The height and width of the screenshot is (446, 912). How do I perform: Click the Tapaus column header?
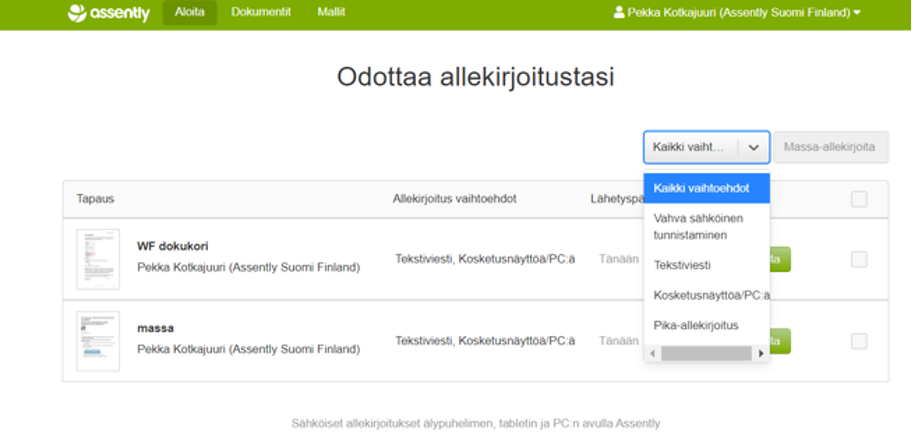(95, 199)
